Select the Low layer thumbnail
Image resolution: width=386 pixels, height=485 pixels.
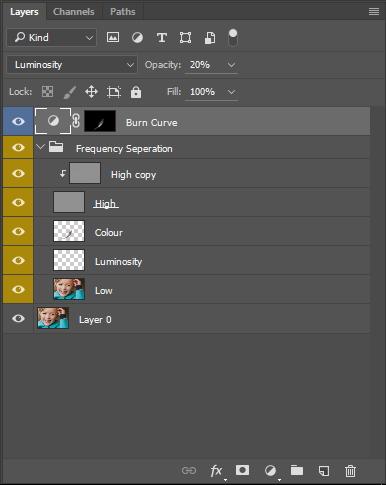pyautogui.click(x=69, y=289)
